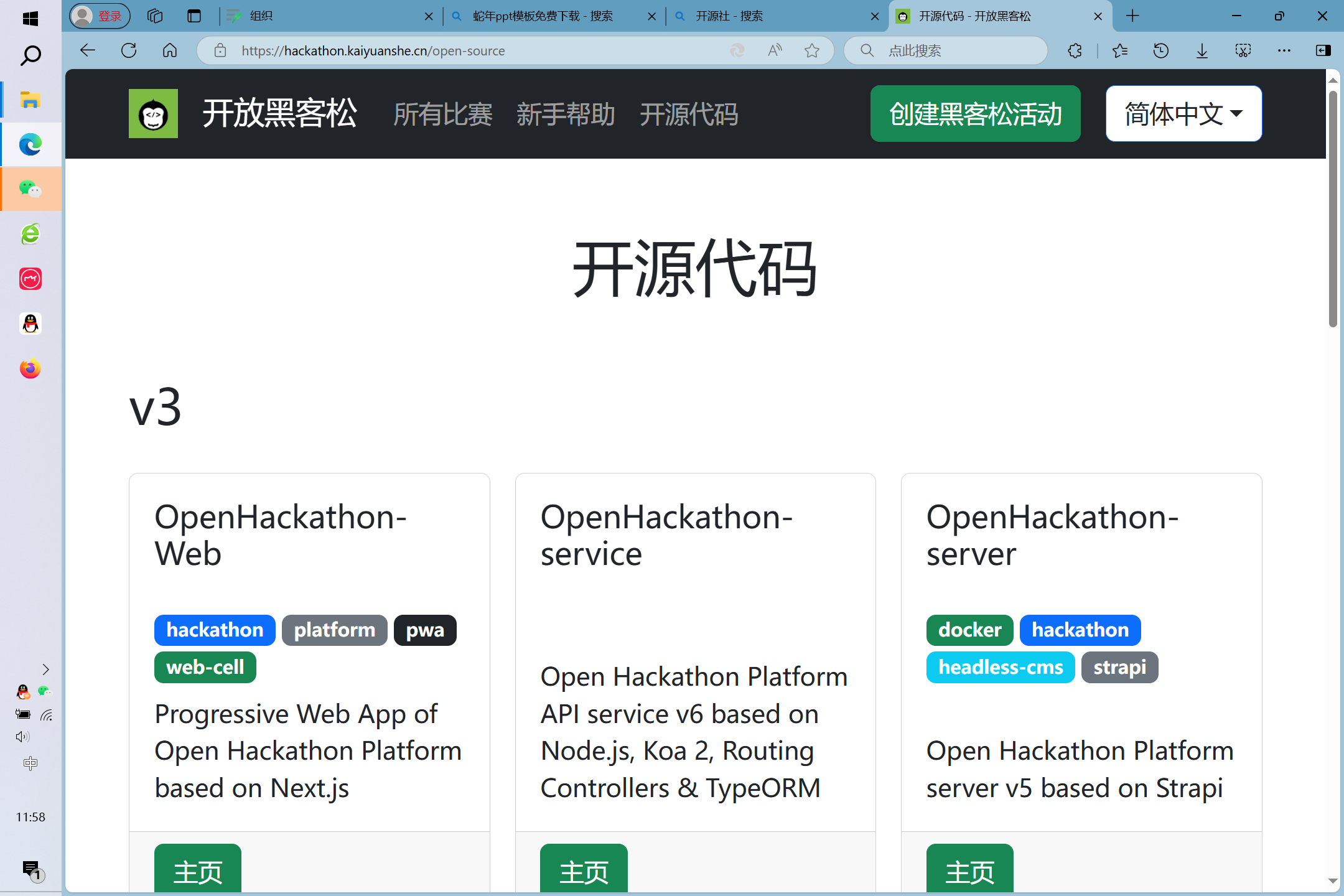Refresh the current page
Image resolution: width=1344 pixels, height=896 pixels.
pos(129,51)
